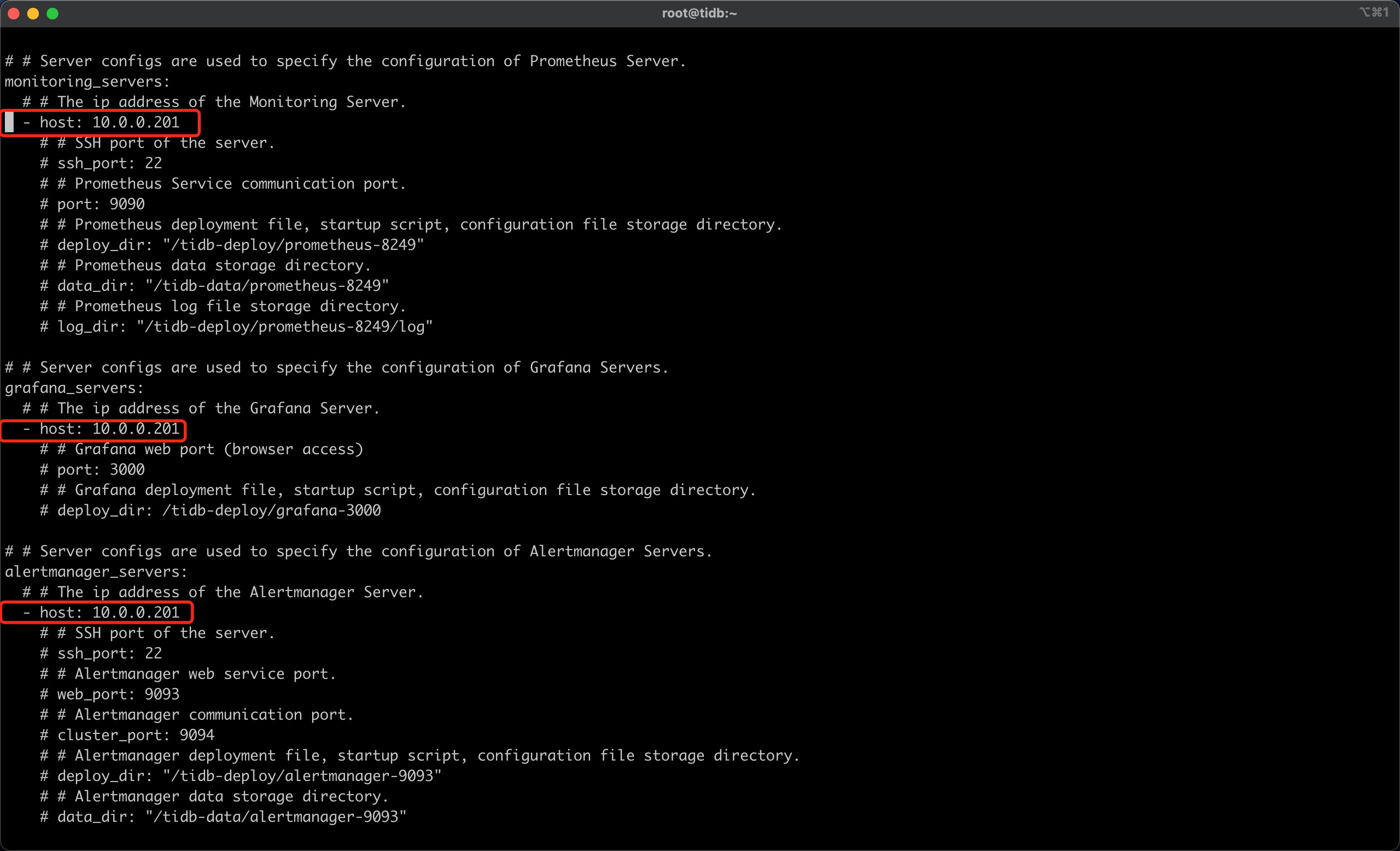
Task: Click the grafana_servers: line
Action: (74, 388)
